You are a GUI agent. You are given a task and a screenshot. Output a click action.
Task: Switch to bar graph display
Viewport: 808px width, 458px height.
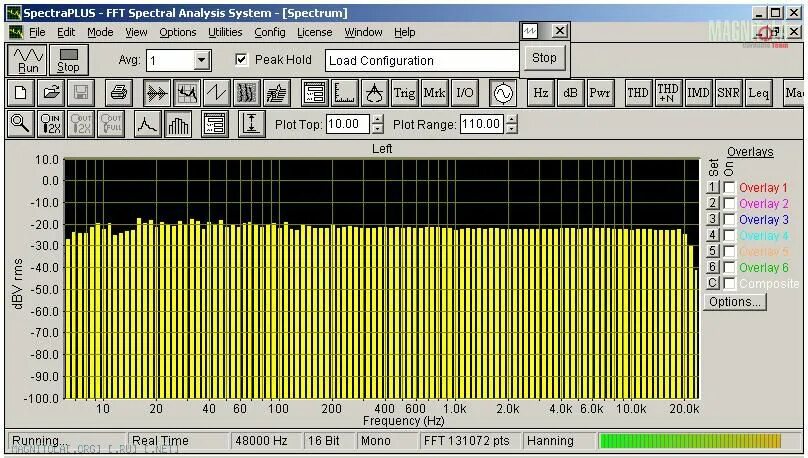(178, 124)
